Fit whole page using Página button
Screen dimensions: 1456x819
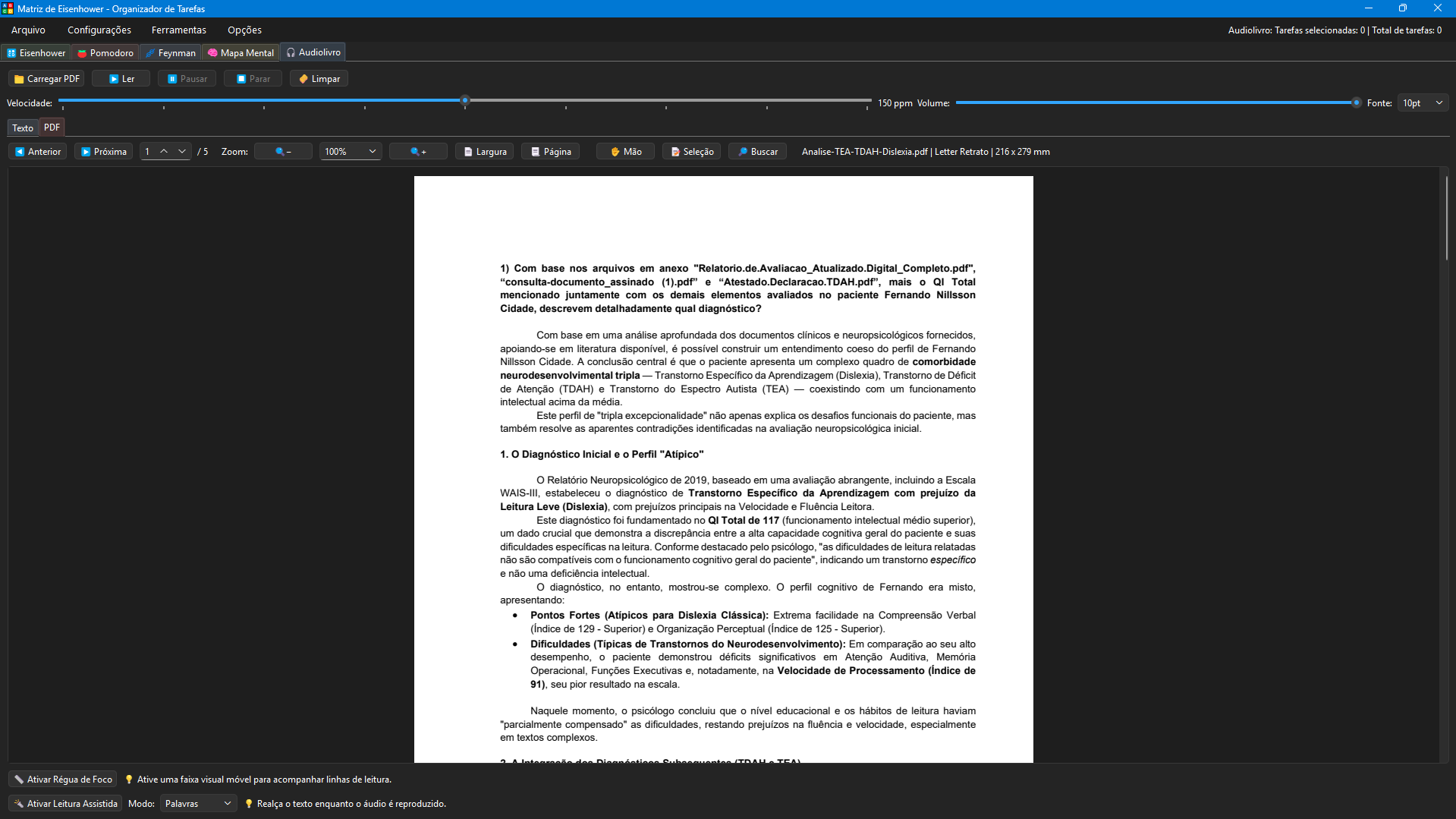550,152
